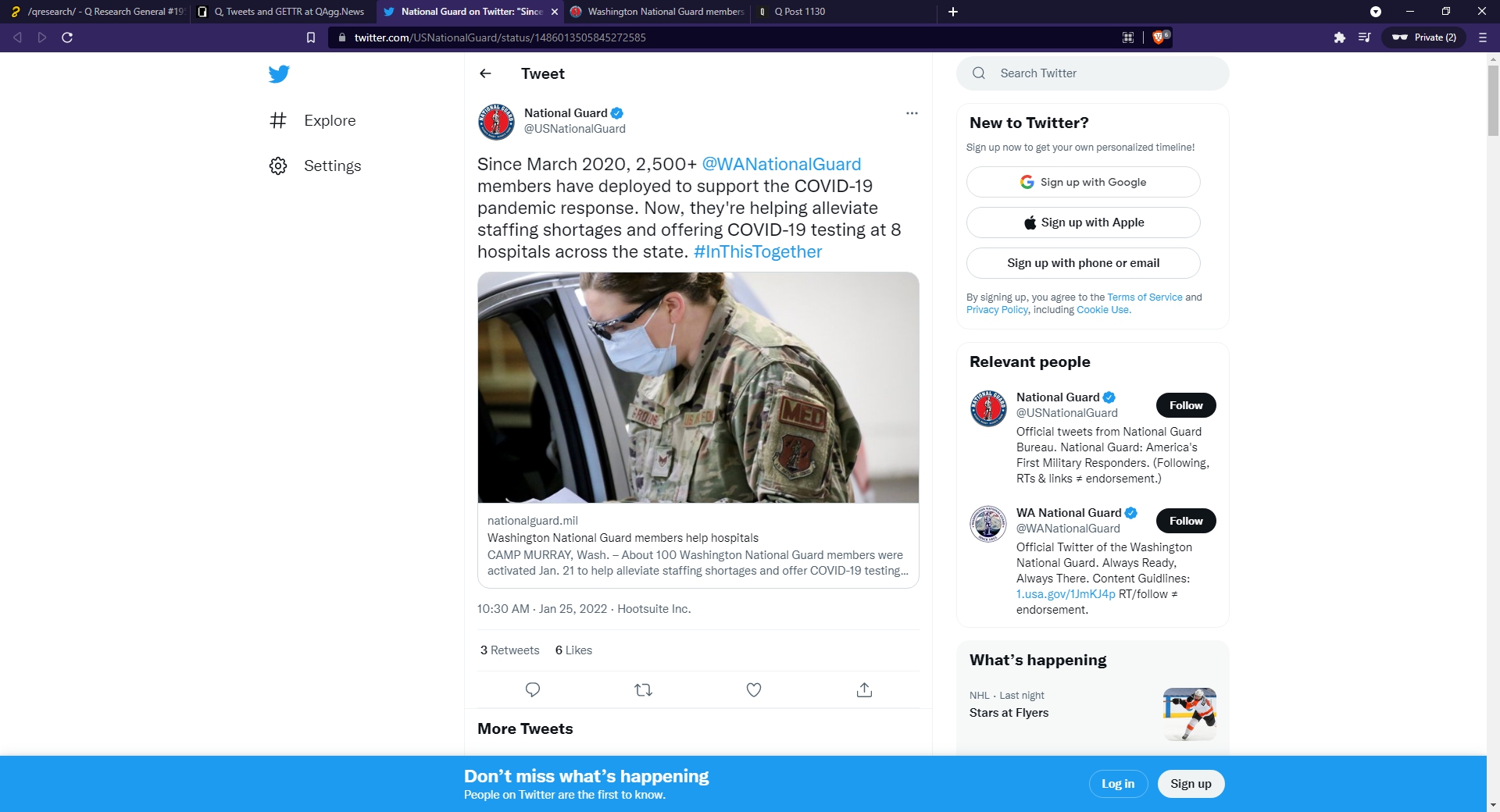Screen dimensions: 1500x812
Task: Click the National Guard tweet author avatar
Action: [x=496, y=122]
